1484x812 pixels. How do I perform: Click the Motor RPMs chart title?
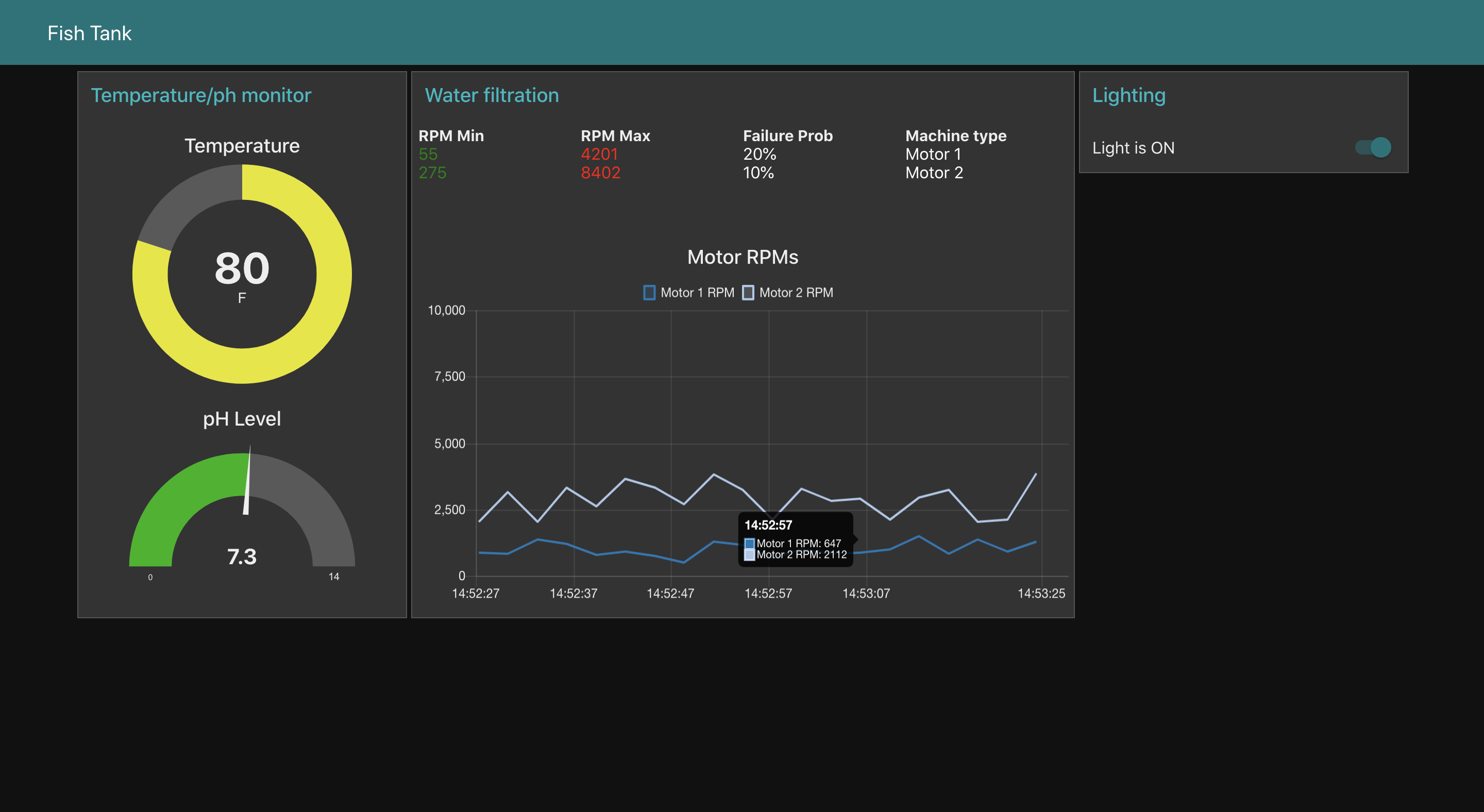click(x=743, y=257)
